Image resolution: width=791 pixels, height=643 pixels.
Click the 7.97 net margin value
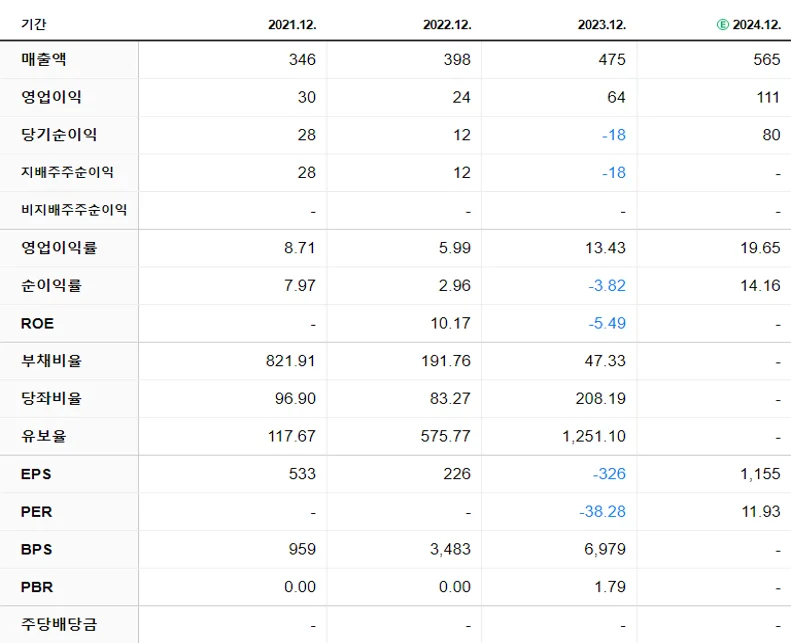click(300, 285)
